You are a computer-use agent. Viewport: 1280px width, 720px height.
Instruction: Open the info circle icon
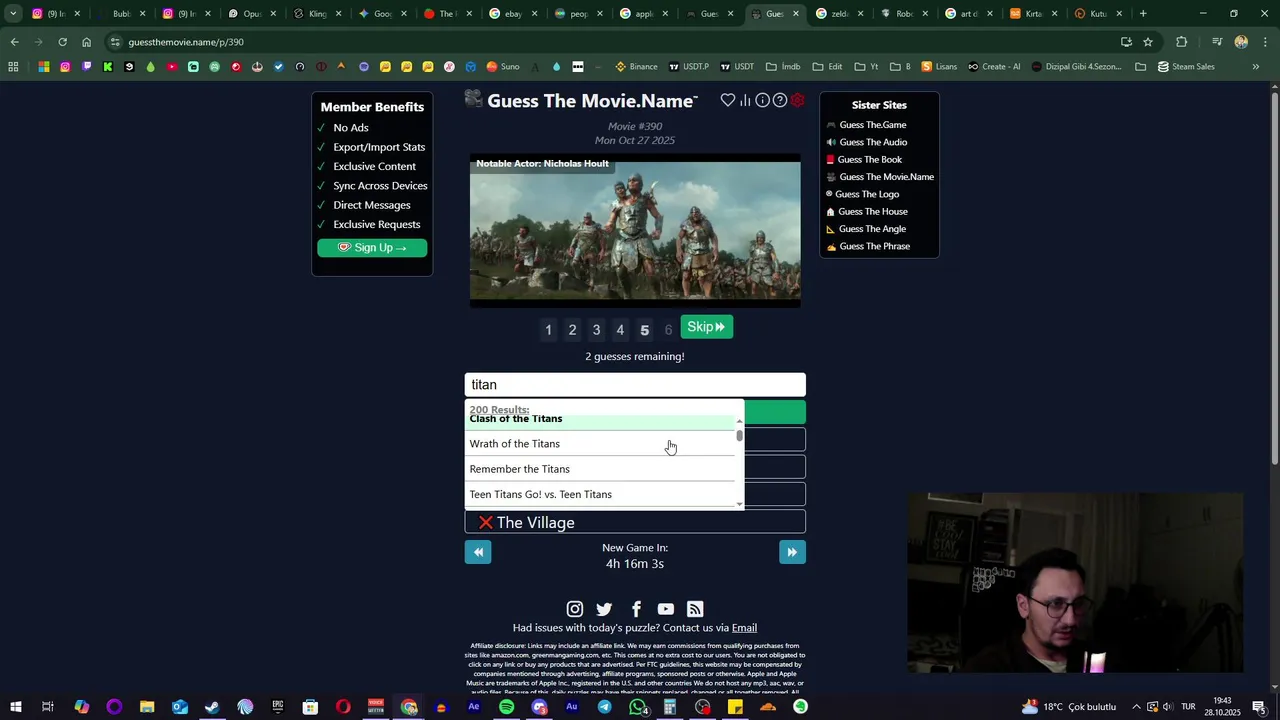(x=763, y=100)
